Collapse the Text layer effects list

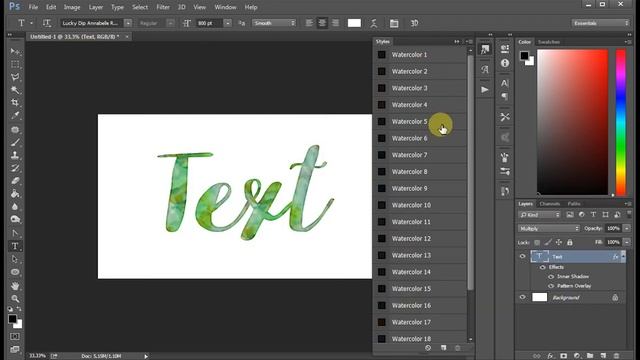coord(623,256)
